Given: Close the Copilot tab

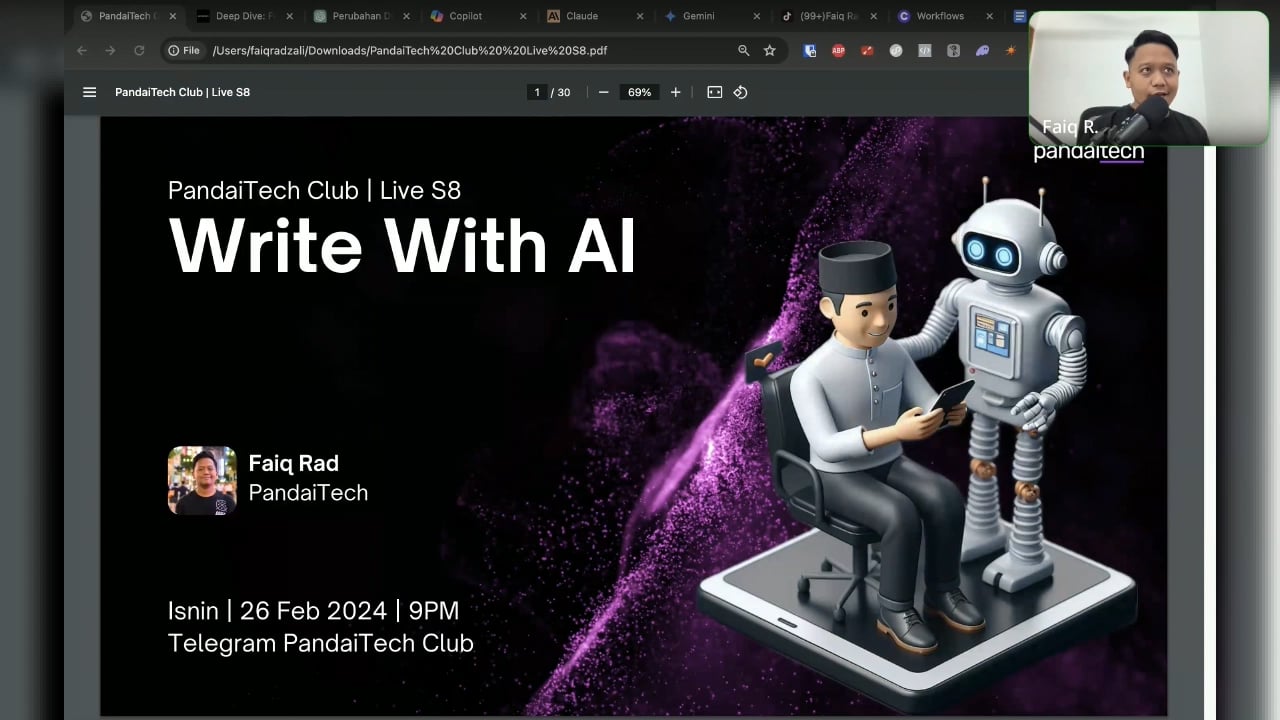Looking at the screenshot, I should [x=523, y=16].
